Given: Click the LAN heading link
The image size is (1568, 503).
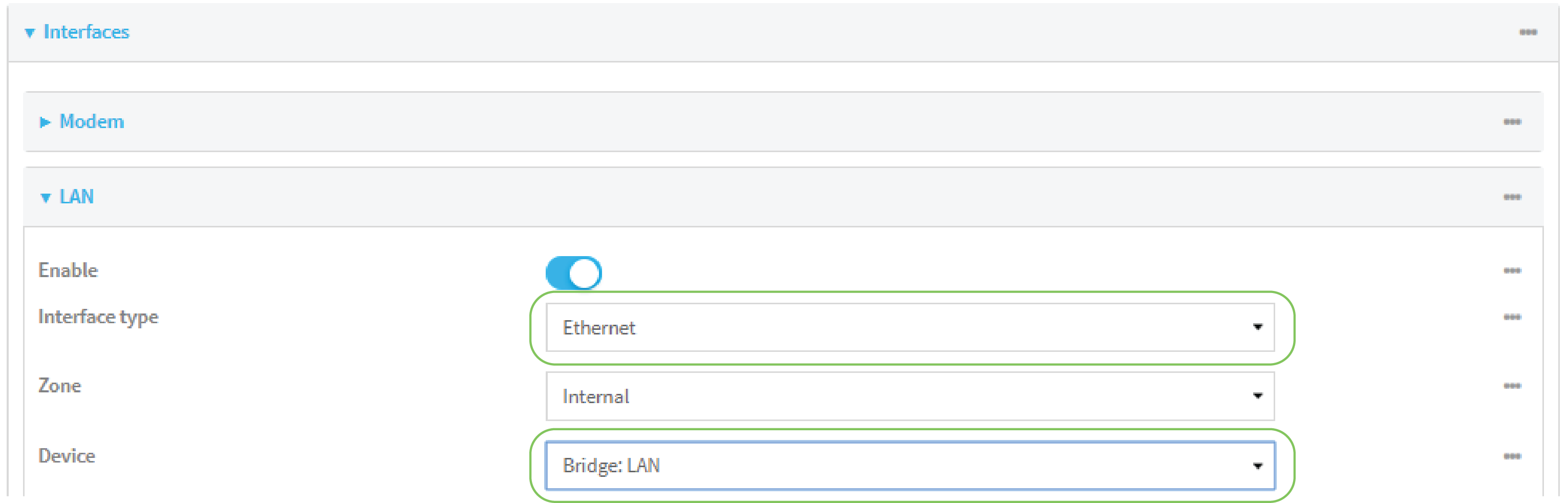Looking at the screenshot, I should pos(77,197).
